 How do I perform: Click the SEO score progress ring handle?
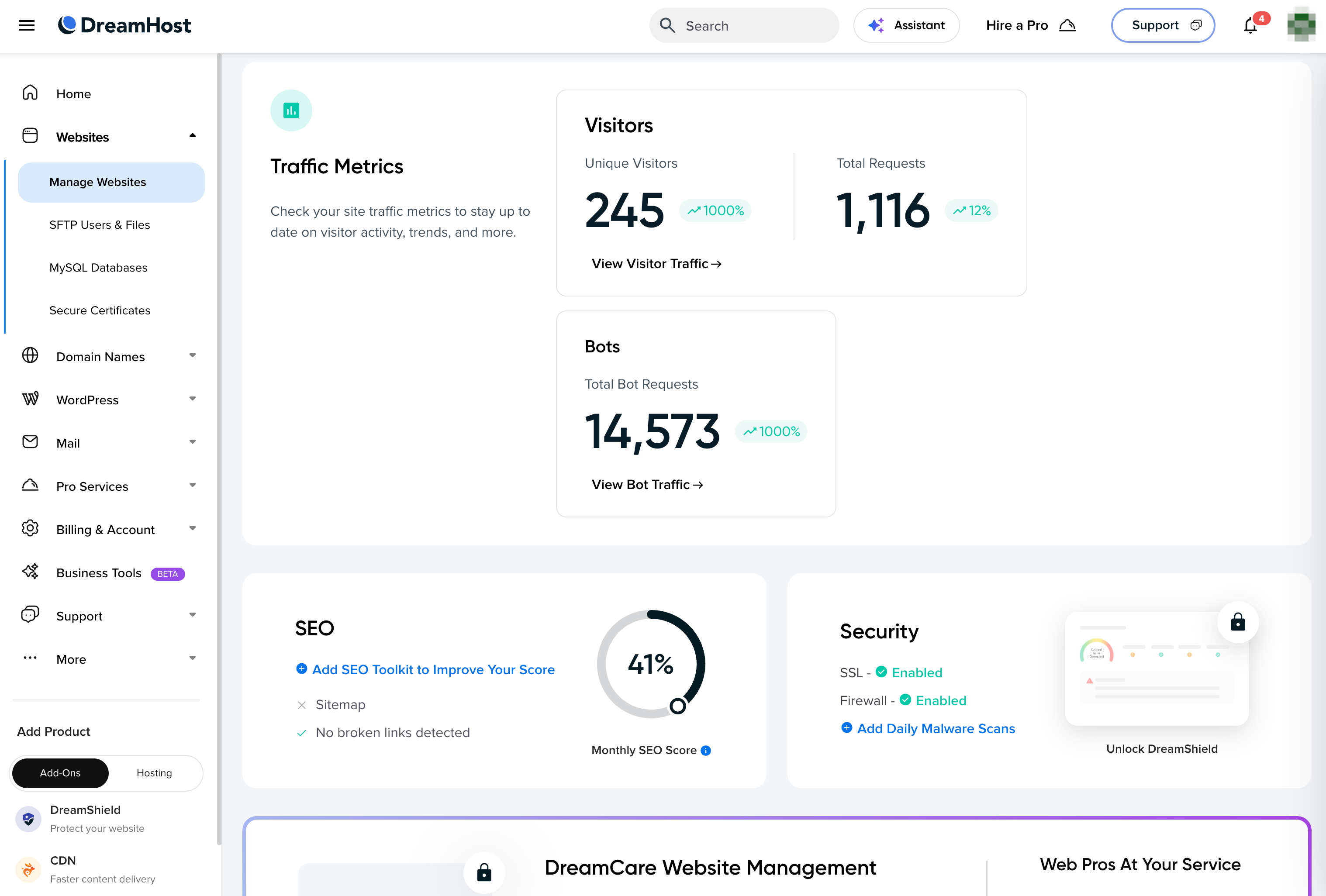click(x=677, y=706)
